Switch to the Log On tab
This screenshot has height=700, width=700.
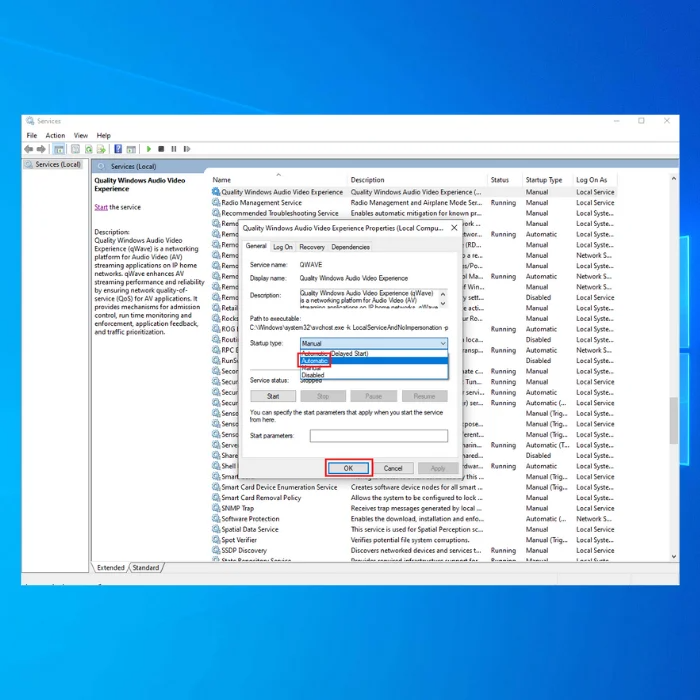pyautogui.click(x=283, y=247)
